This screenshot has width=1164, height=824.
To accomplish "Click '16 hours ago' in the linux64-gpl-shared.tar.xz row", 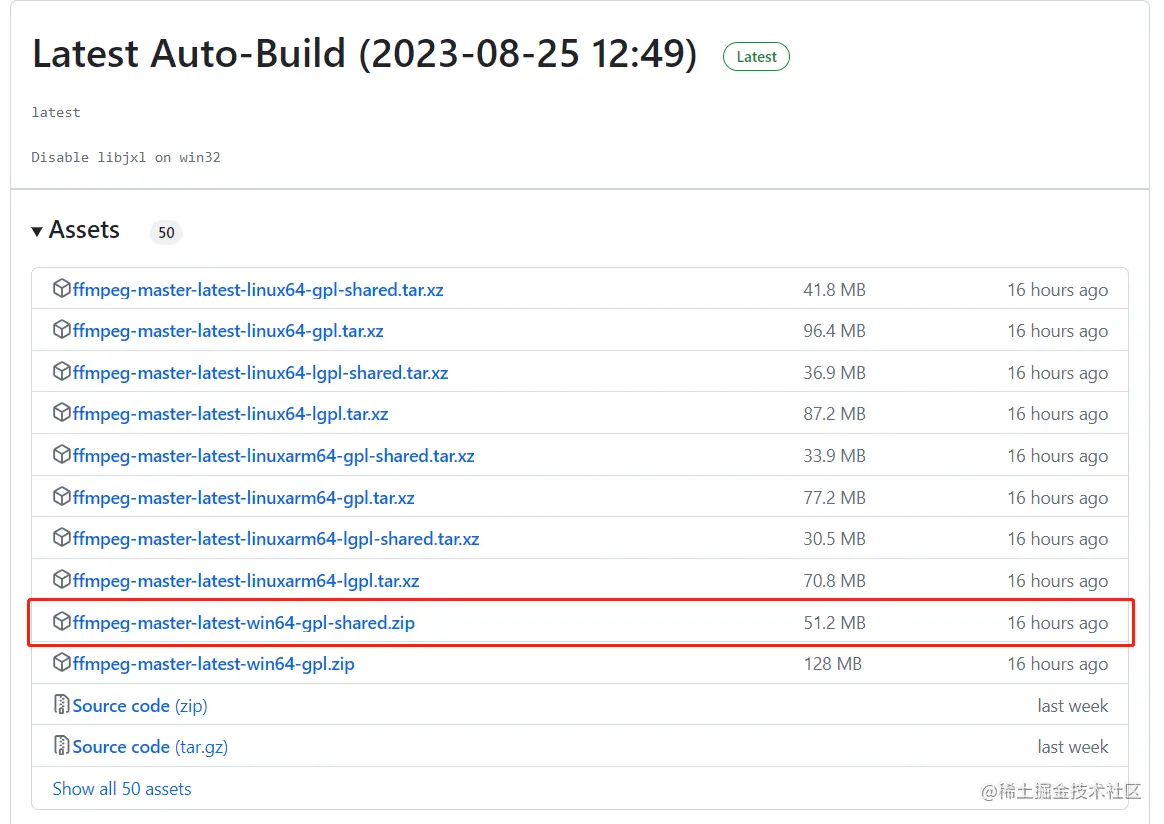I will tap(1057, 290).
